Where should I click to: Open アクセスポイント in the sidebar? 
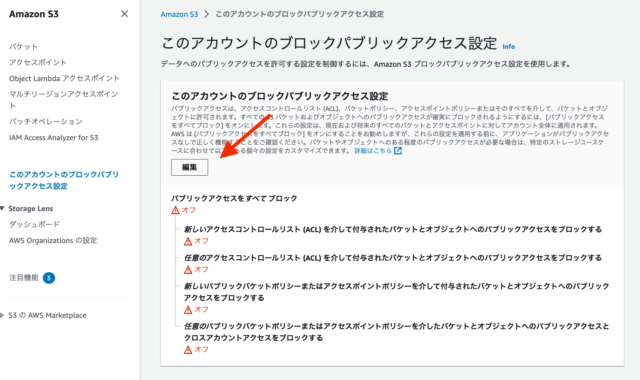click(x=38, y=62)
